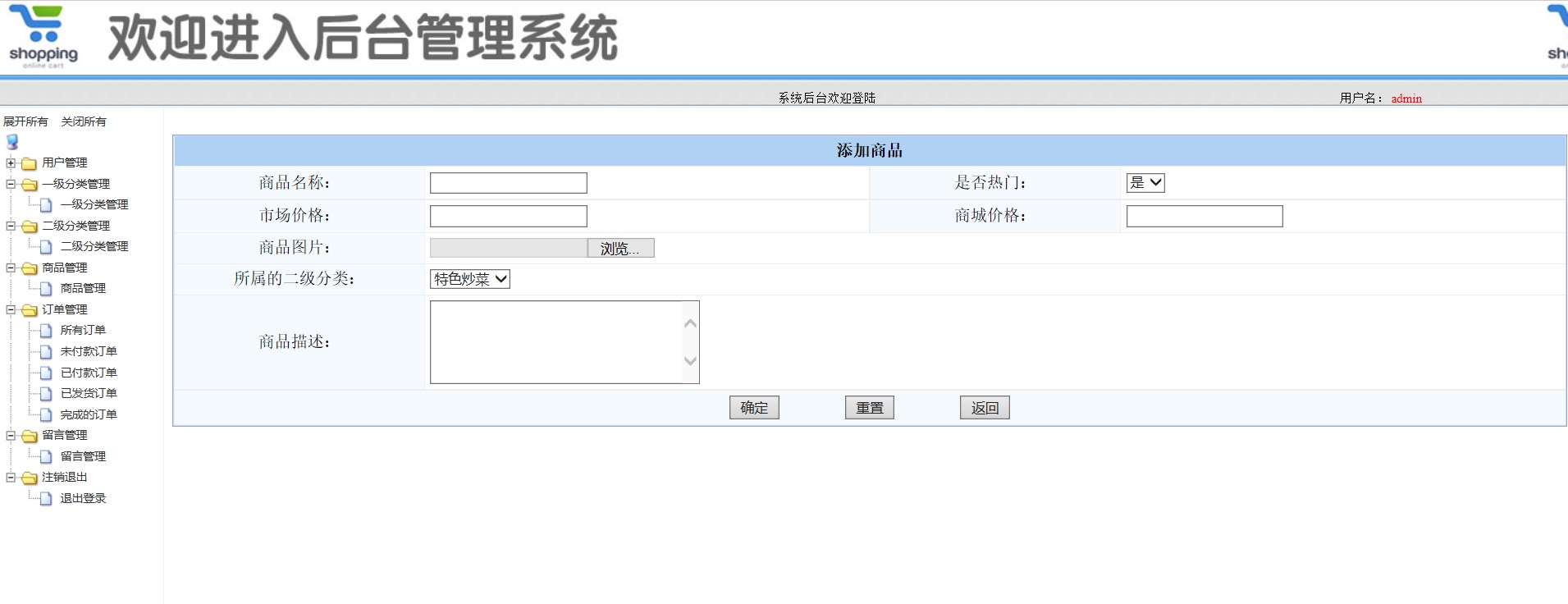This screenshot has width=1568, height=604.
Task: Open 未付款订单 in the sidebar
Action: click(89, 351)
